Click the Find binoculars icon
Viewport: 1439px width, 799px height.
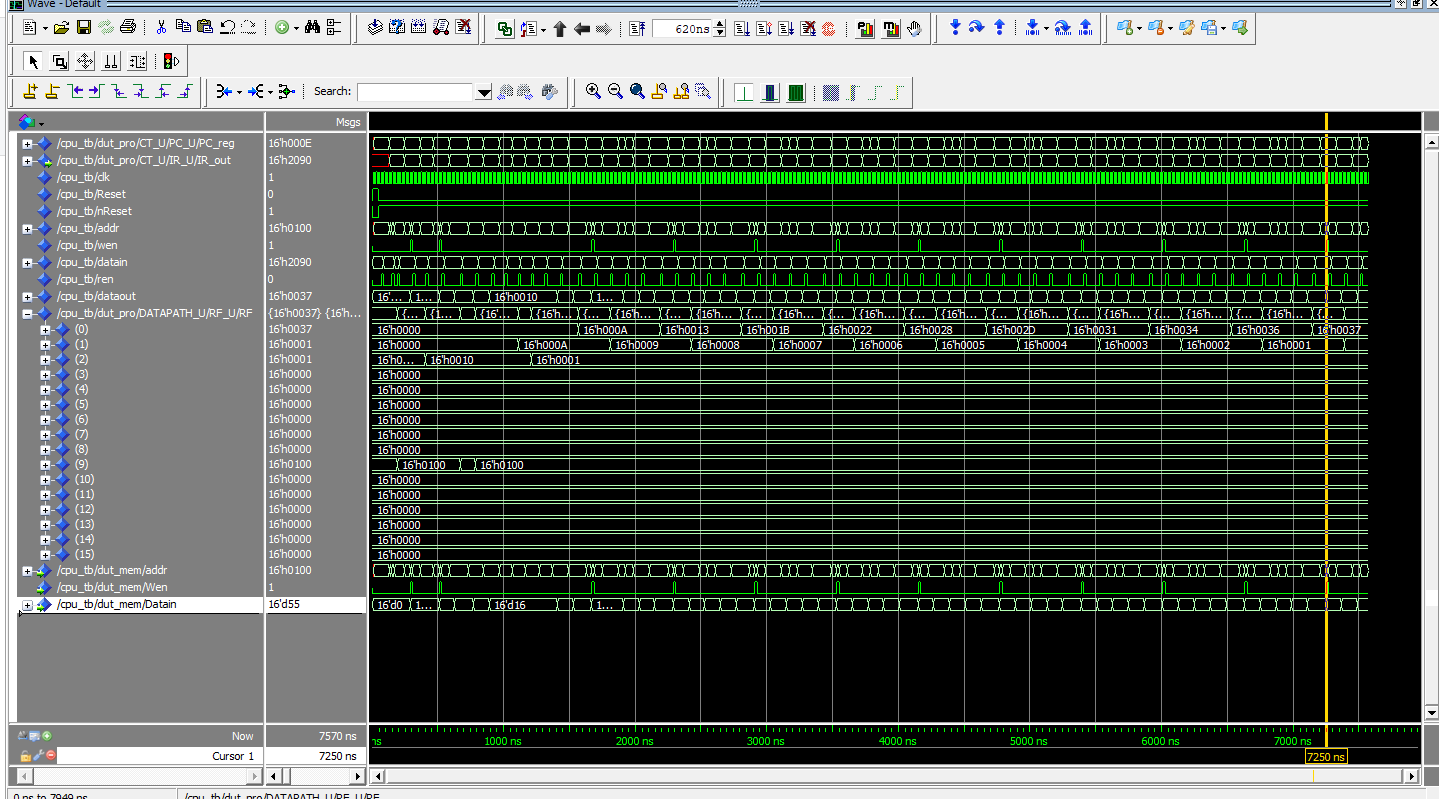312,28
